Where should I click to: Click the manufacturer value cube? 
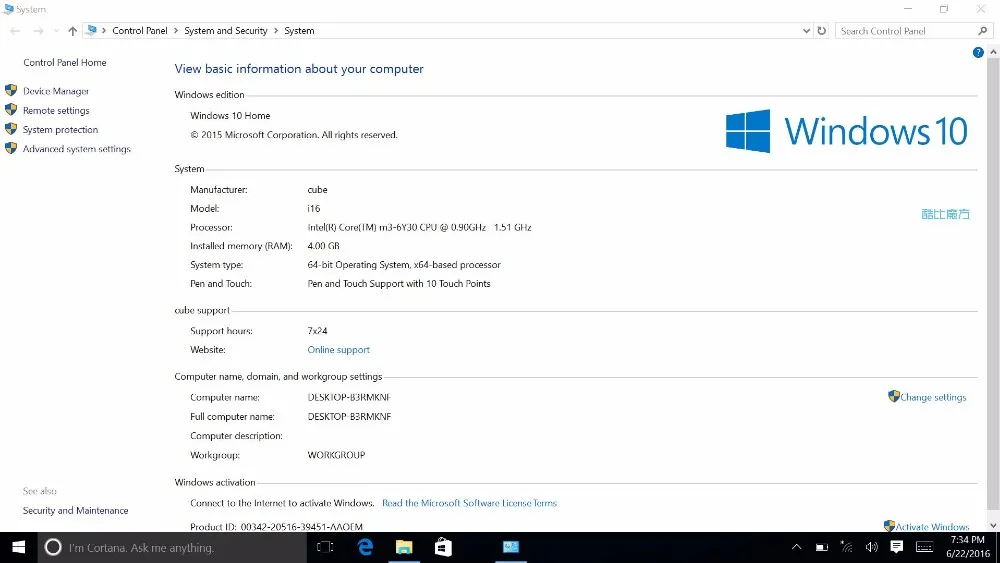click(x=317, y=189)
